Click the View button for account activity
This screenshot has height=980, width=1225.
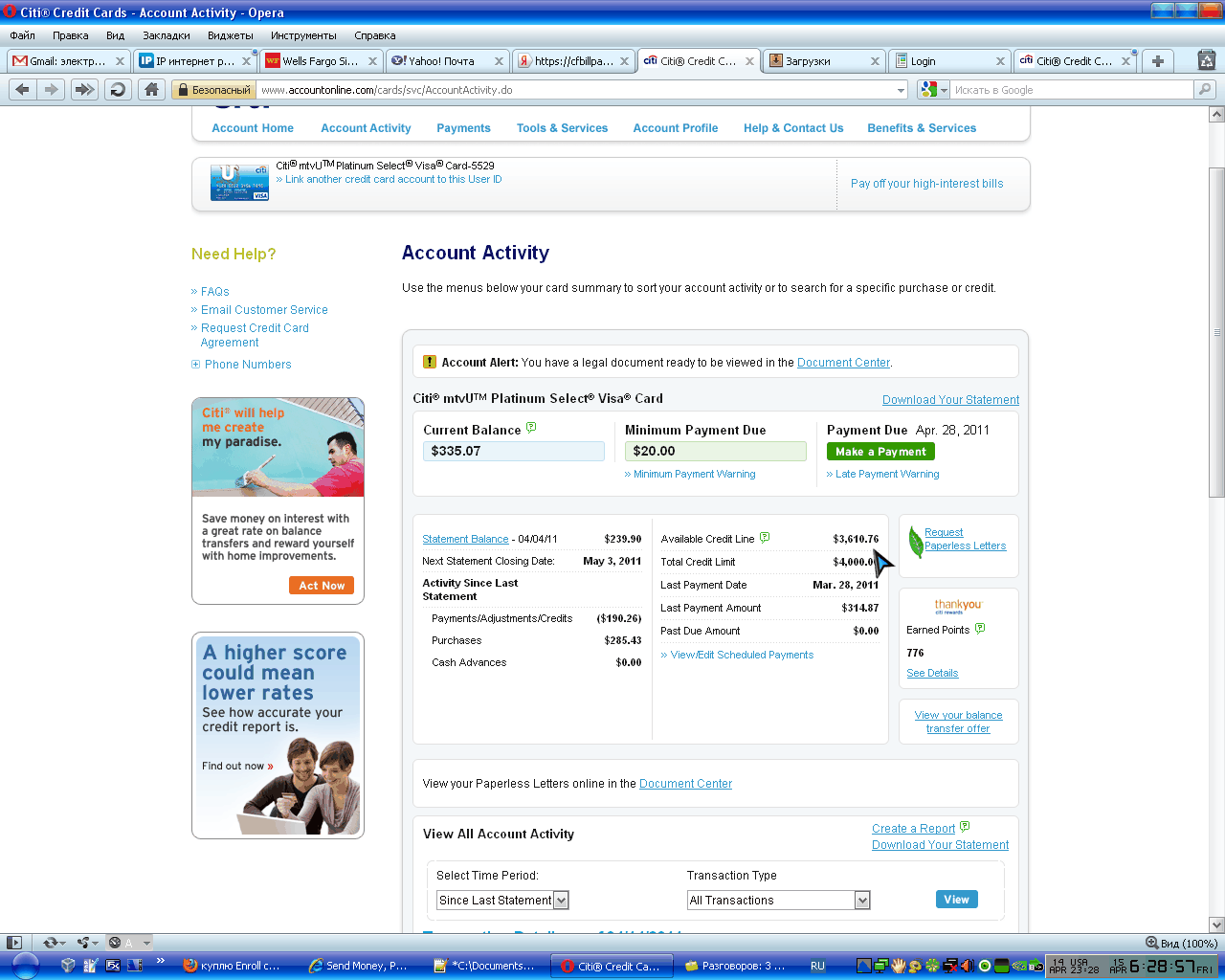point(957,900)
